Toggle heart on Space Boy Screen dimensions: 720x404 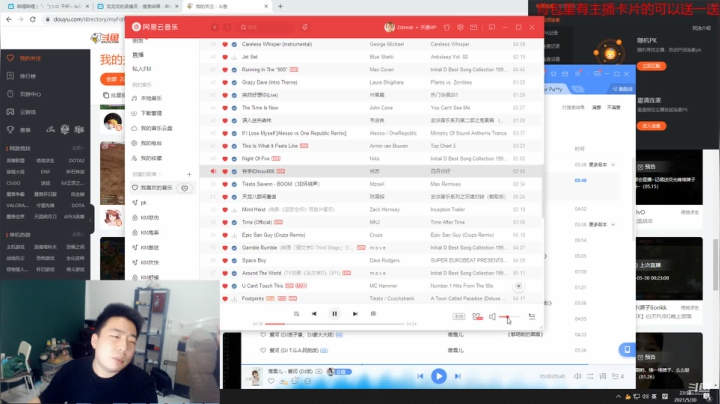(x=225, y=261)
